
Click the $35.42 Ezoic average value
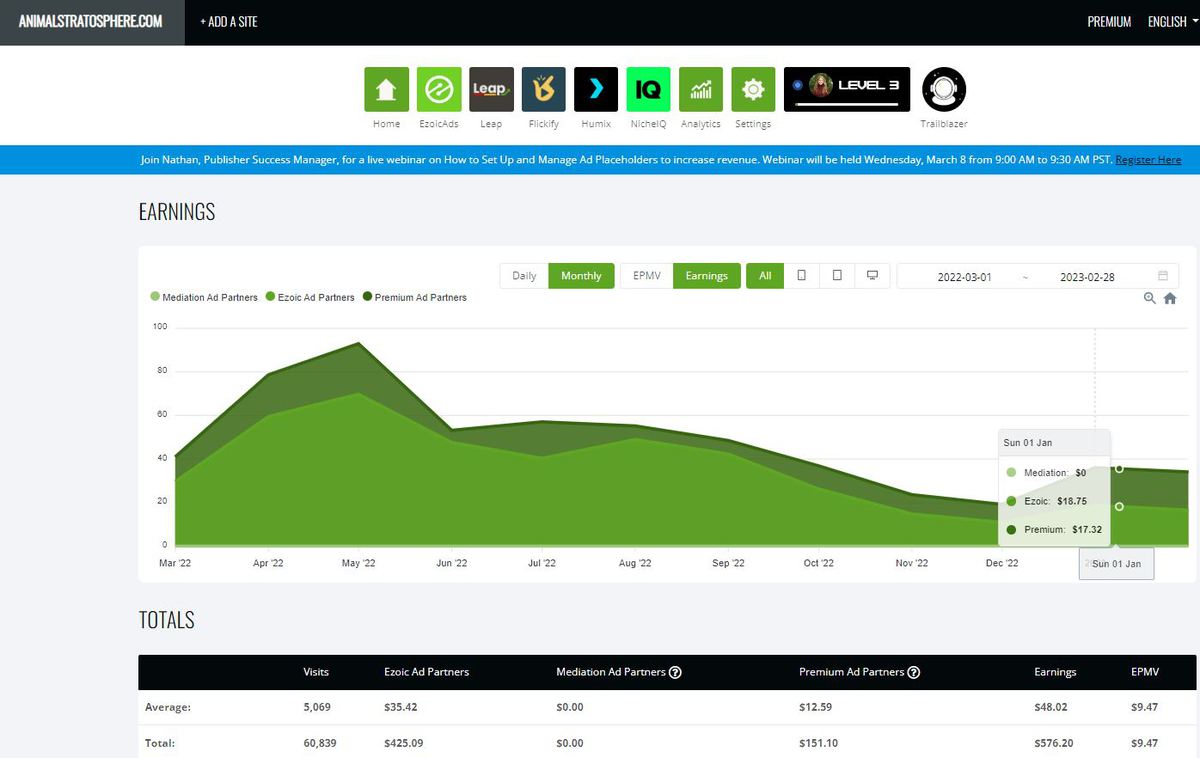coord(401,707)
